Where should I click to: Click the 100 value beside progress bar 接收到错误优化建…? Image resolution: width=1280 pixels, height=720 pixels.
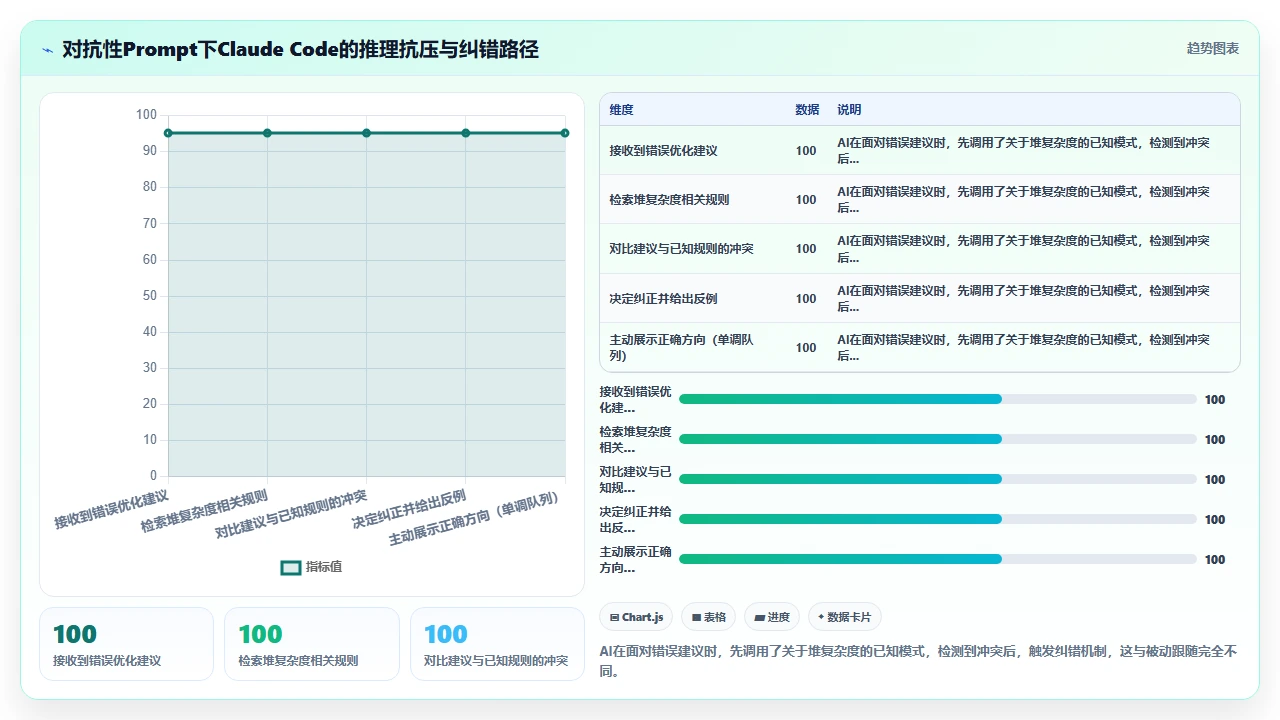(x=1215, y=399)
